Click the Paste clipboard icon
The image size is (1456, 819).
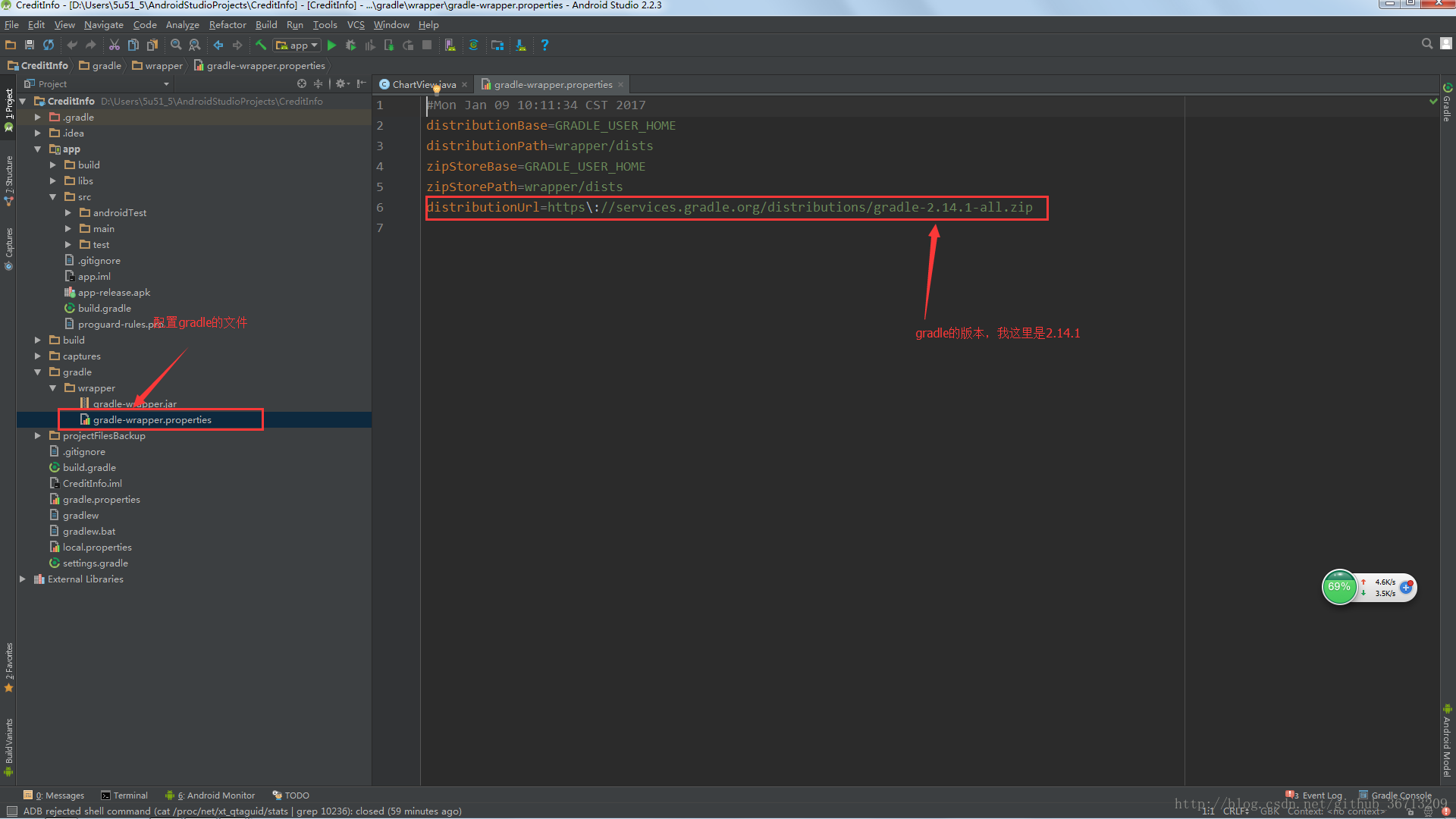click(152, 45)
